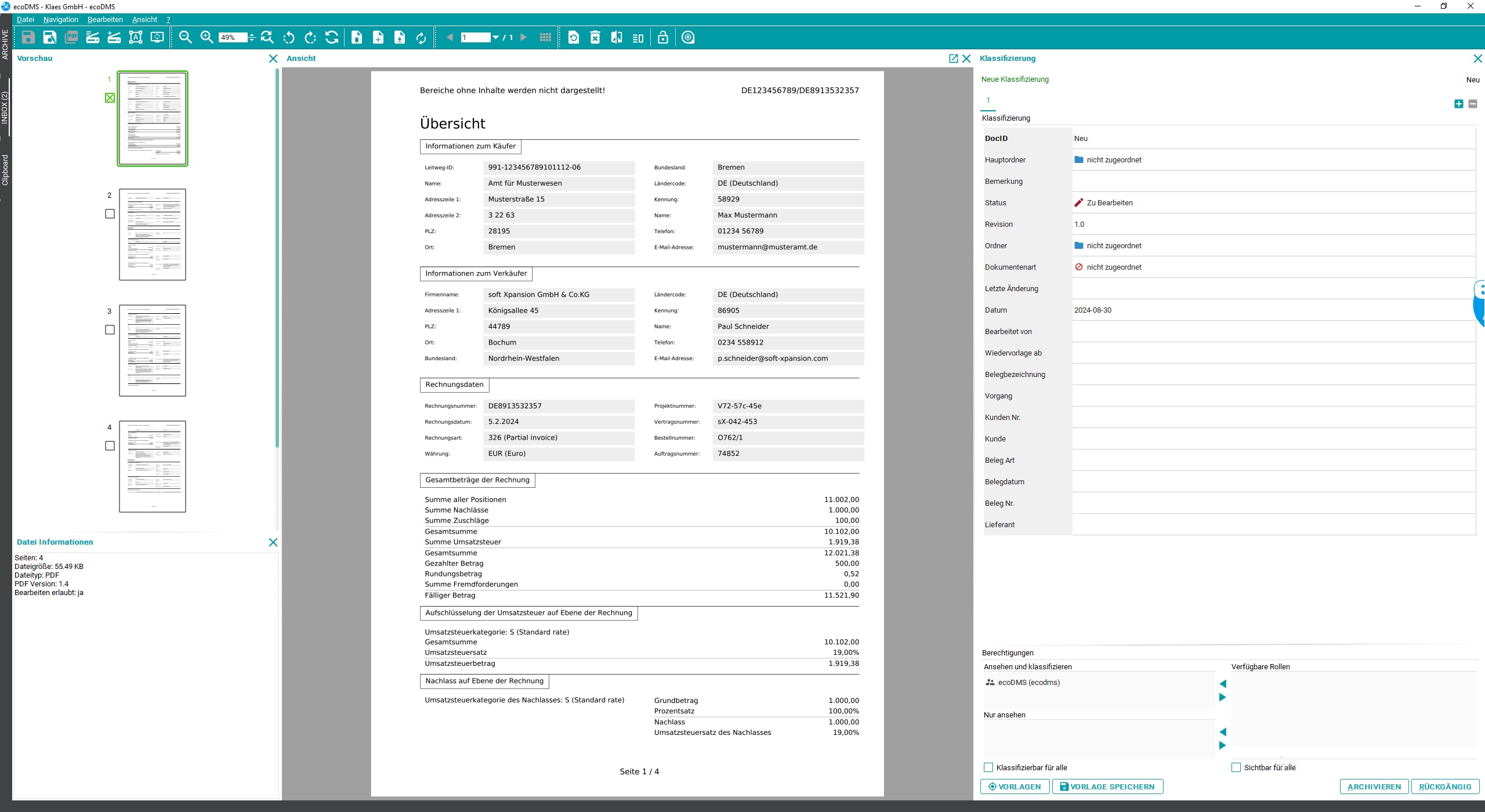Click the zoom reset magnifier icon
This screenshot has height=812, width=1485.
click(x=267, y=38)
